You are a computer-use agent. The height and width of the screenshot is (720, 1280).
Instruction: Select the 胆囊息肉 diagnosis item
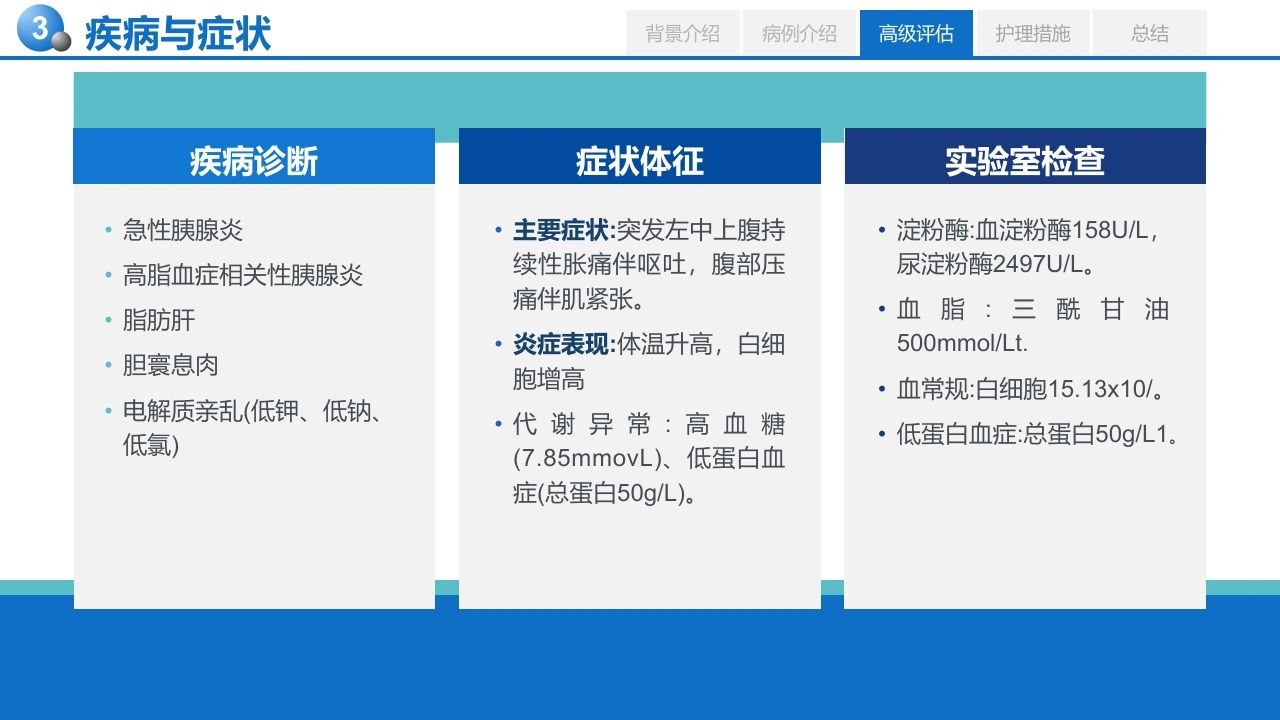[x=171, y=365]
